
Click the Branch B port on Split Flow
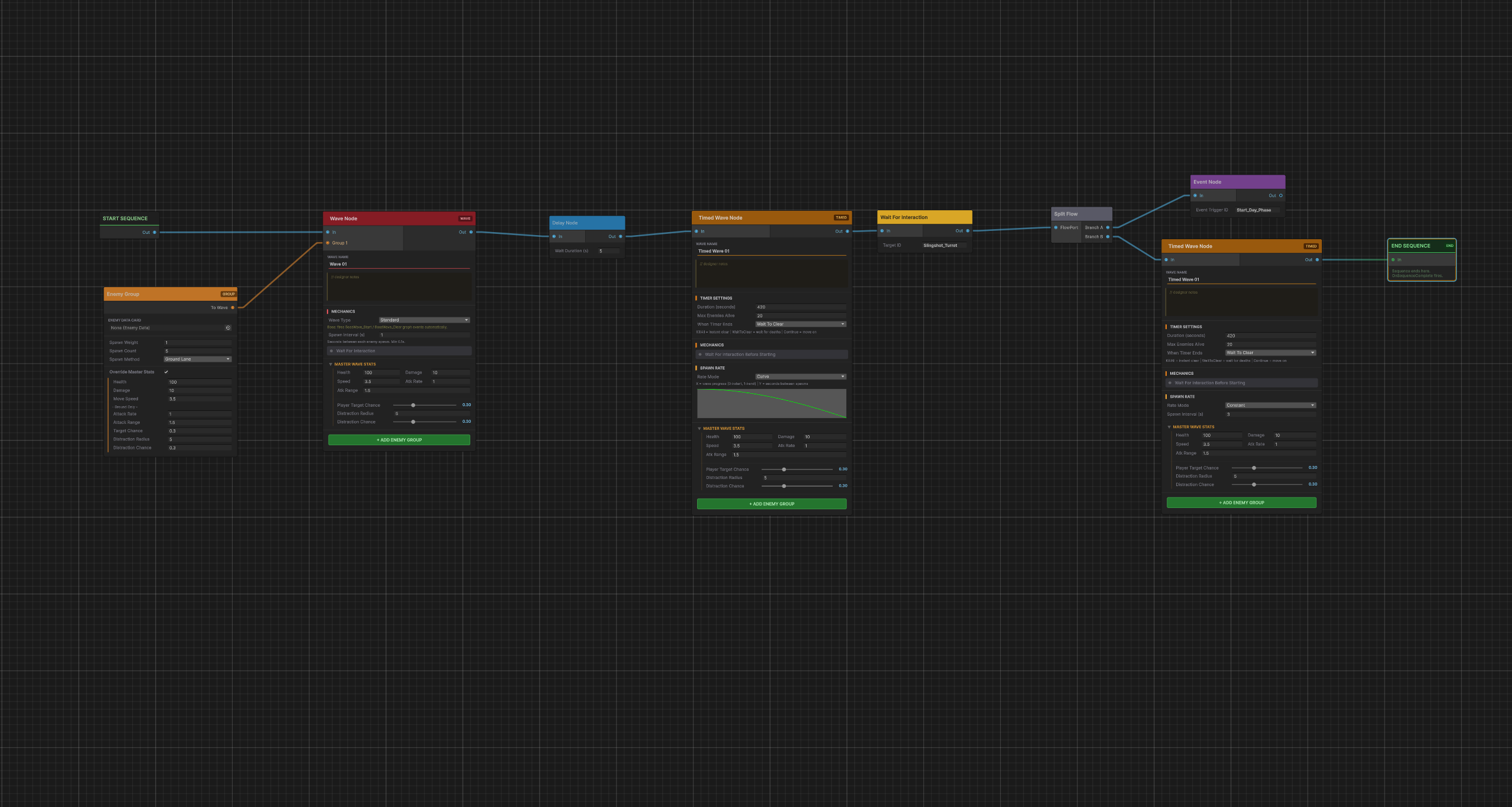(1108, 237)
